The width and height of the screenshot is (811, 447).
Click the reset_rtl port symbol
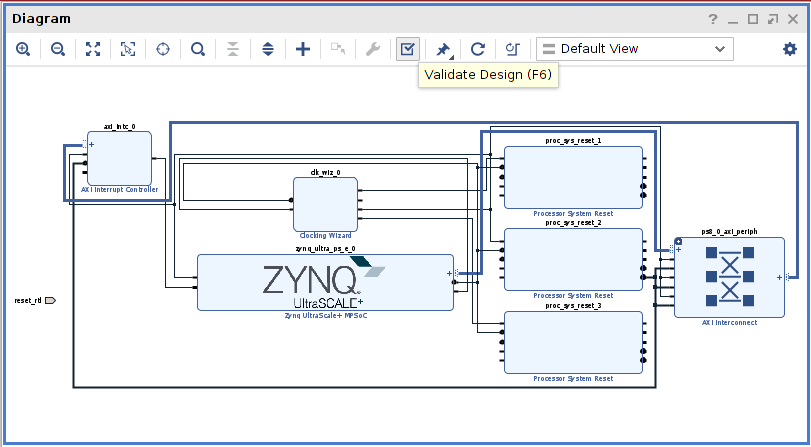(x=50, y=301)
